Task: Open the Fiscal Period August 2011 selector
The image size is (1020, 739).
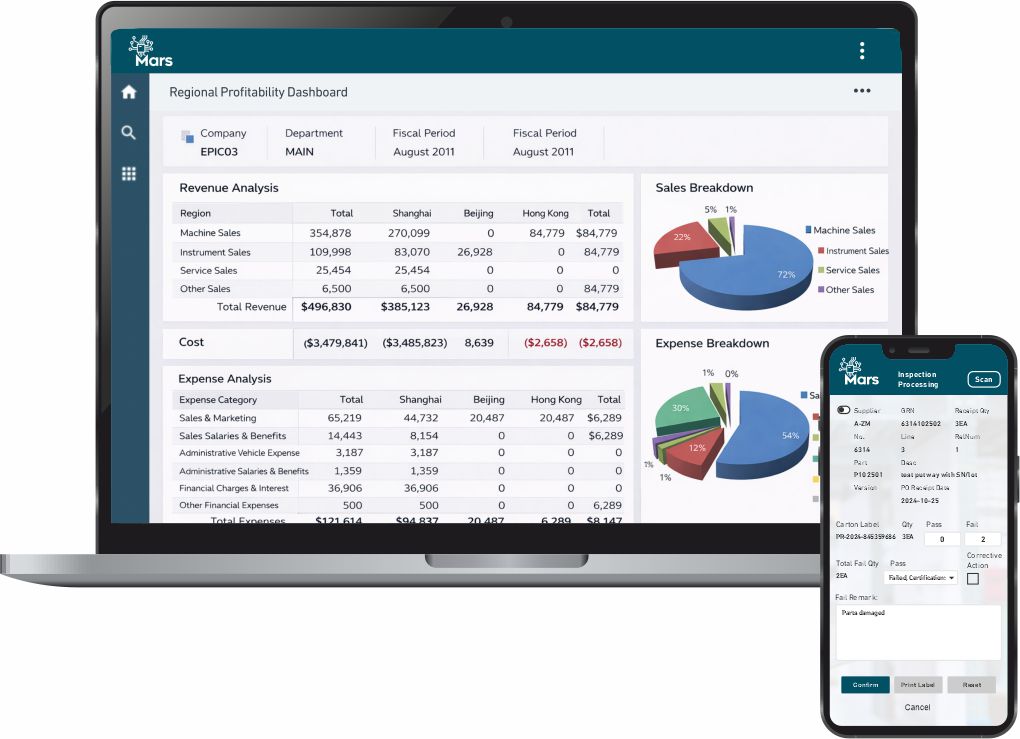Action: [x=424, y=141]
